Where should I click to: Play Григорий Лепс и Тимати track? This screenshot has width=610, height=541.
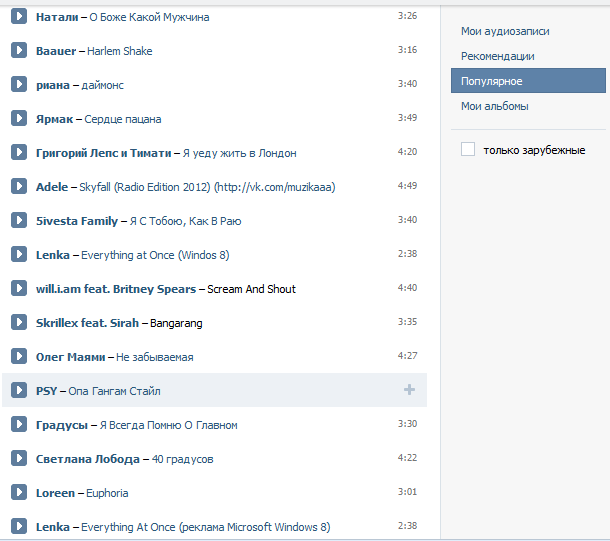(x=19, y=152)
